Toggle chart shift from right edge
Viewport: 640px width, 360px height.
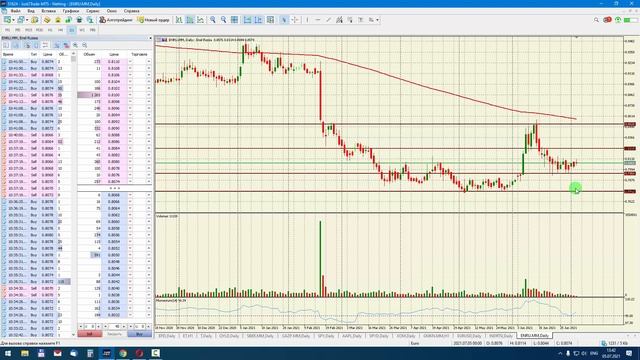(x=258, y=20)
